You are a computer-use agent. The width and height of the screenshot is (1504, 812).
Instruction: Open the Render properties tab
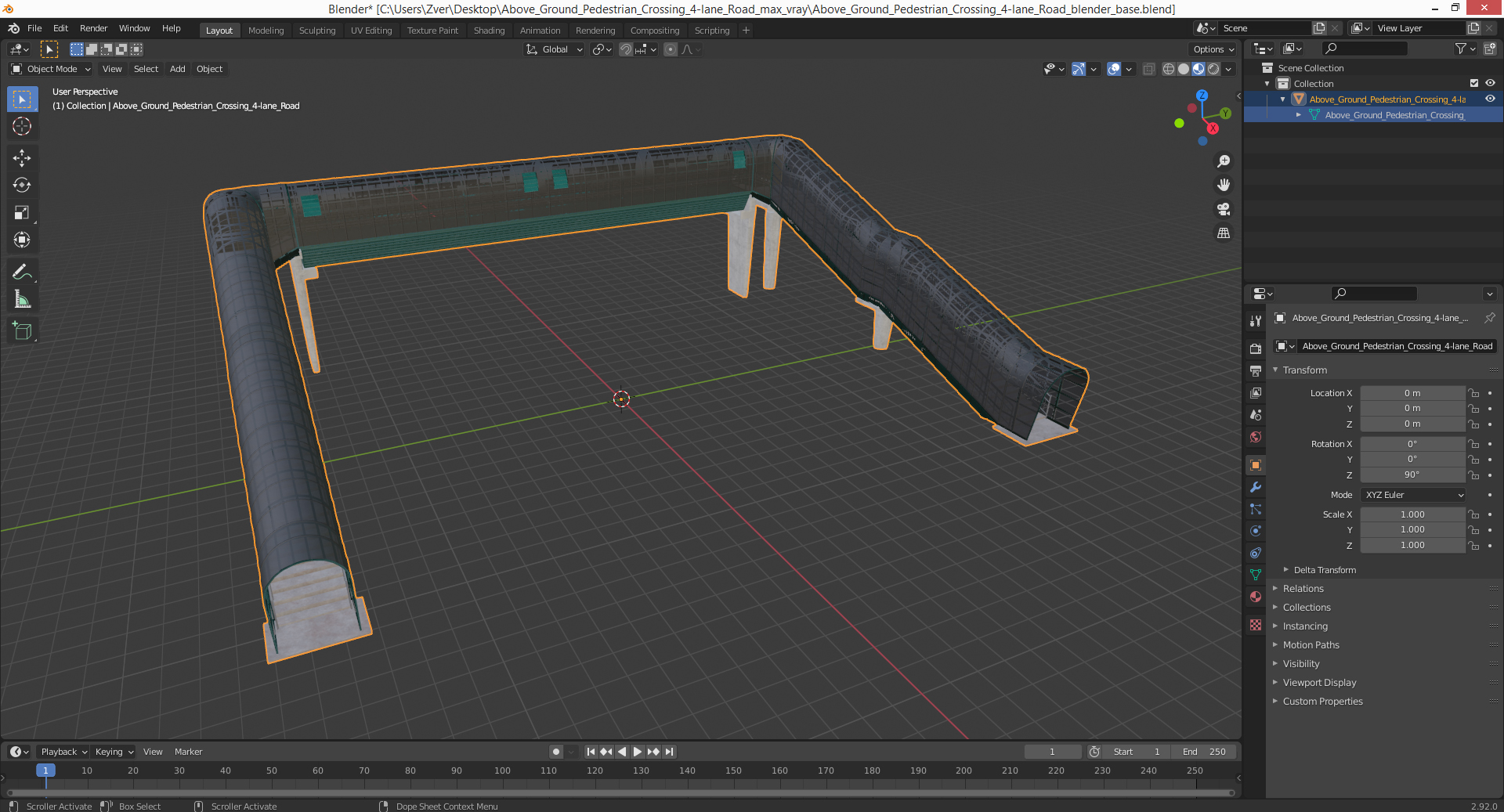[1256, 348]
